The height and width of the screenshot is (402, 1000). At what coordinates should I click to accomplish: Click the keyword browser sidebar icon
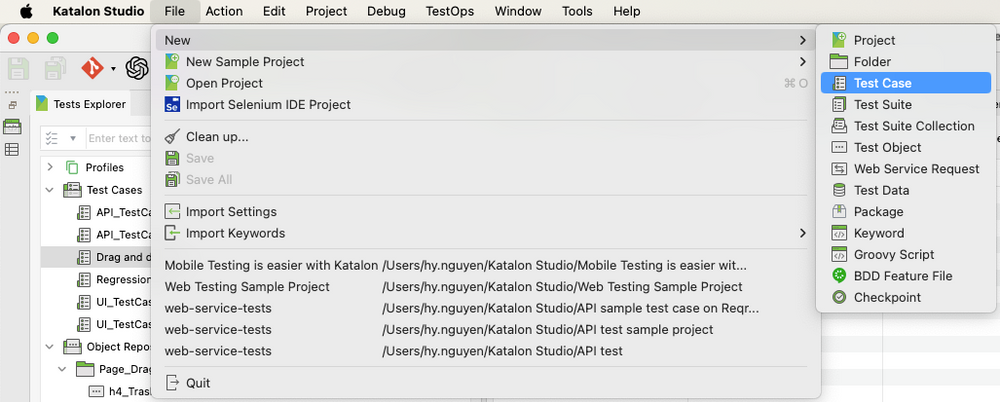point(12,127)
